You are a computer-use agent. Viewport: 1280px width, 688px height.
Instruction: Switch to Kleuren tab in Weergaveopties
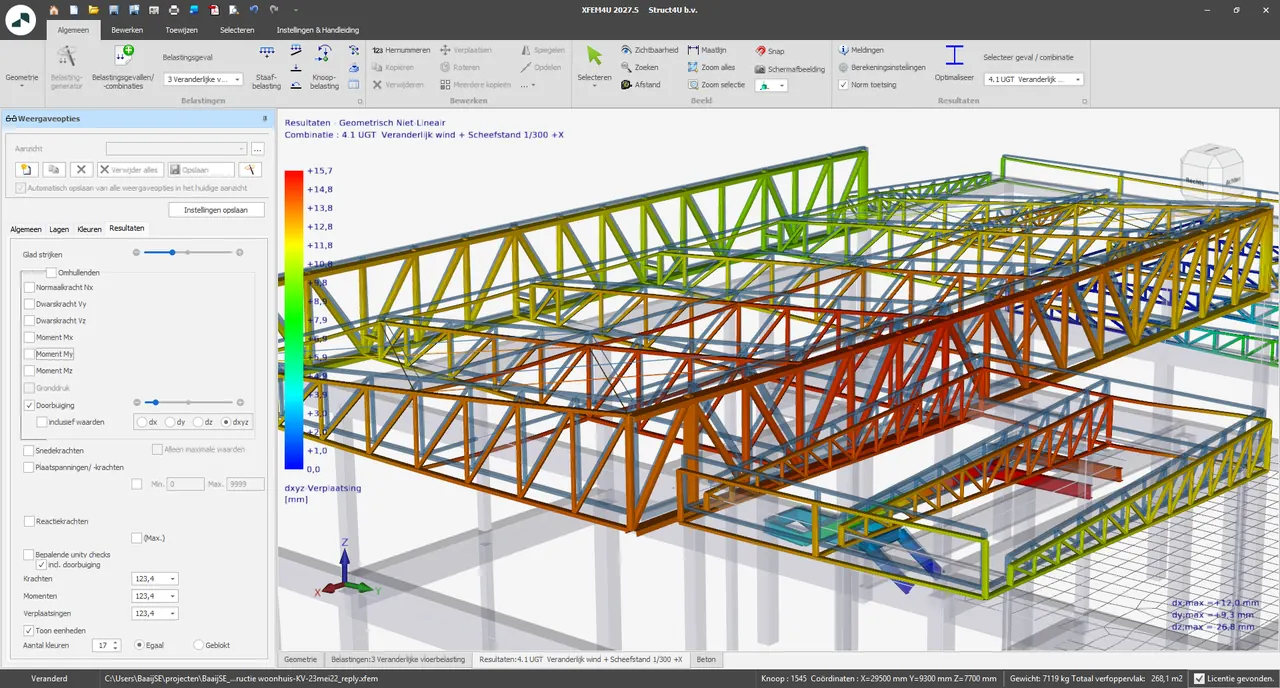(89, 229)
